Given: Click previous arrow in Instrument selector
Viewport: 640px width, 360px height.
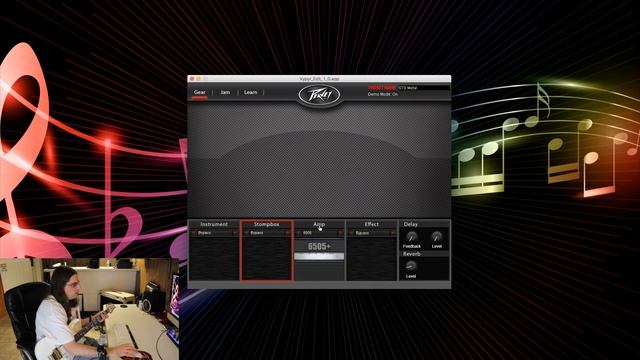Looking at the screenshot, I should tap(193, 233).
